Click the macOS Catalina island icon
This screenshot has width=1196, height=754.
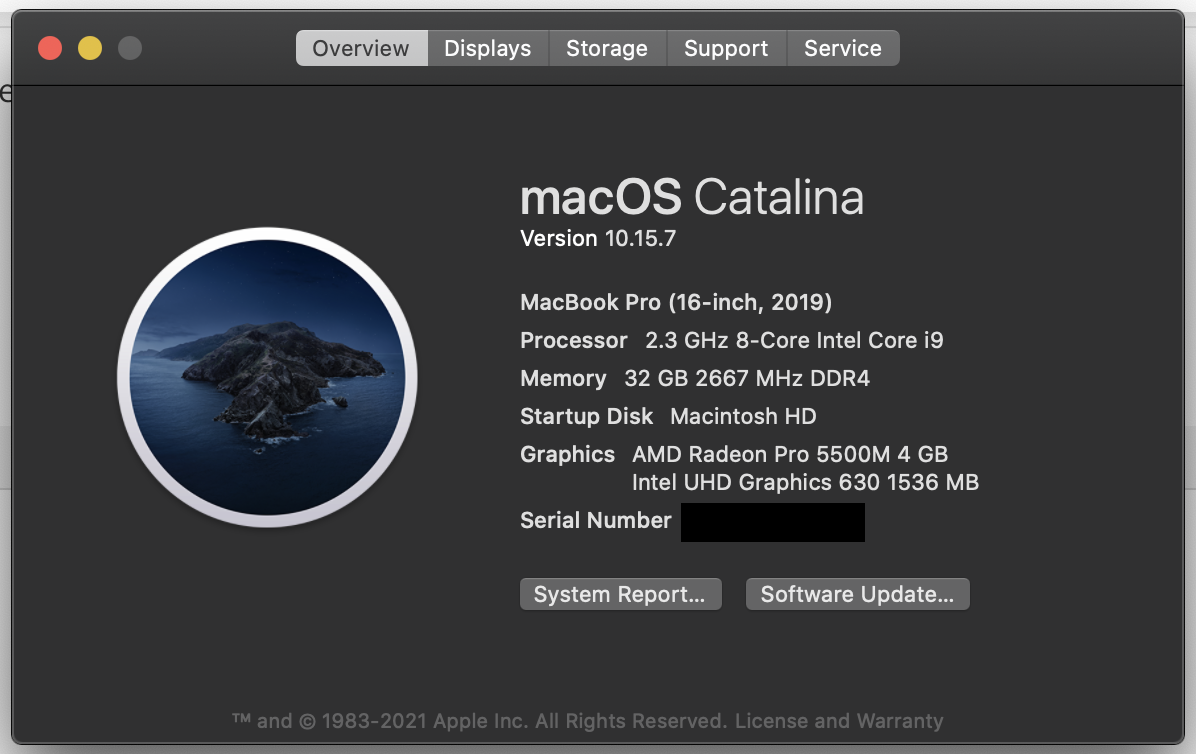(267, 377)
